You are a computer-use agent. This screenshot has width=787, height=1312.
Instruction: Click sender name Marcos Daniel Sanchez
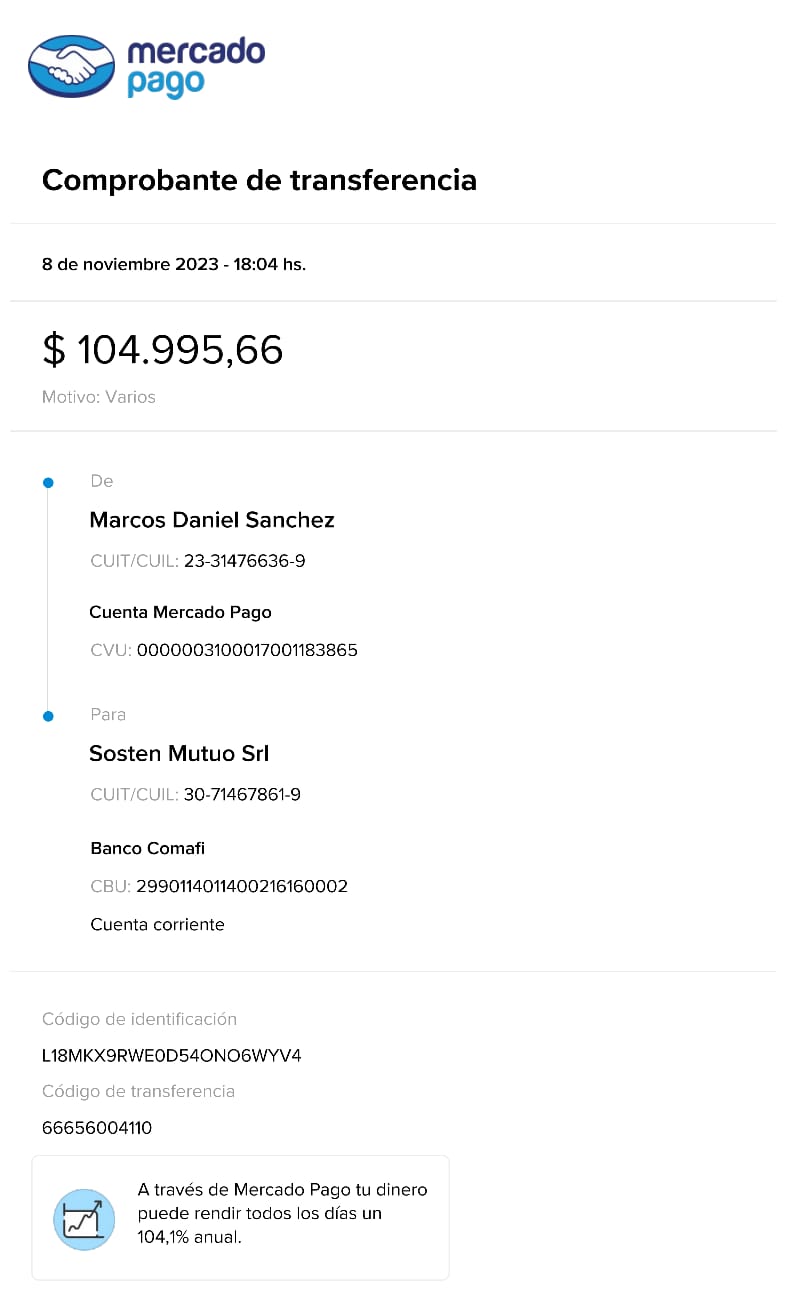tap(212, 520)
